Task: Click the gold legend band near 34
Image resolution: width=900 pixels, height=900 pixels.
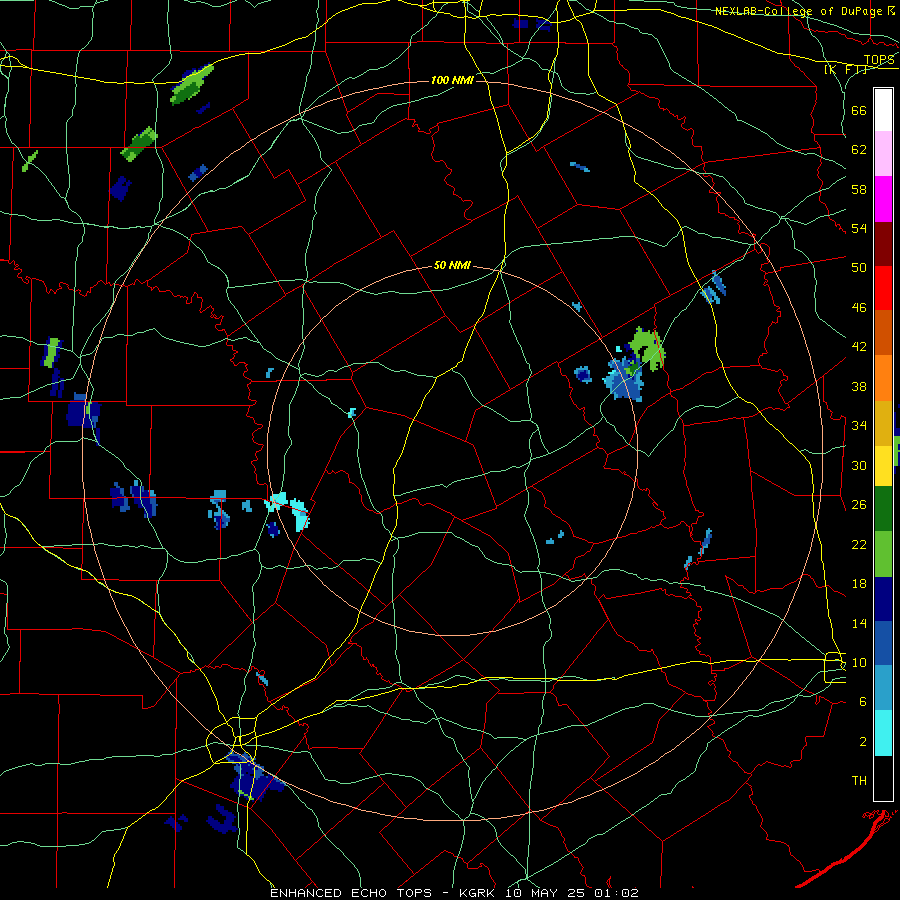Action: coord(883,423)
